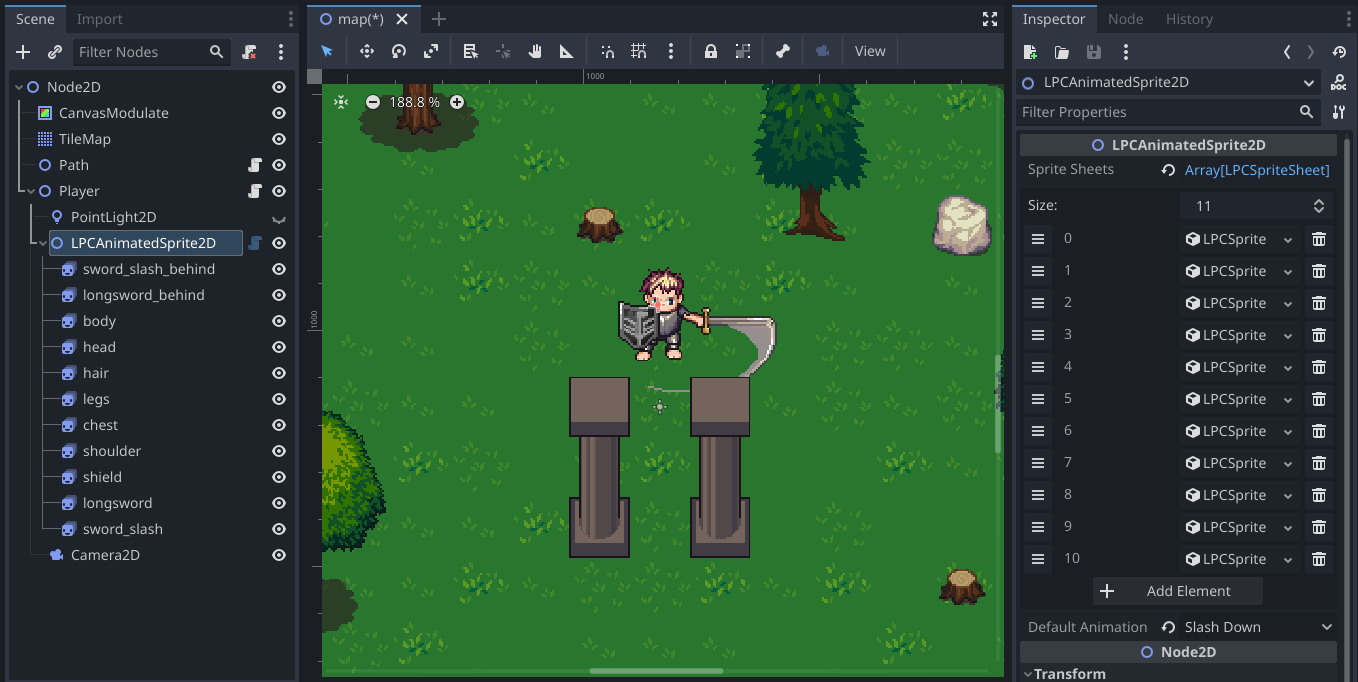
Task: Instance a child scene with link icon
Action: [55, 52]
